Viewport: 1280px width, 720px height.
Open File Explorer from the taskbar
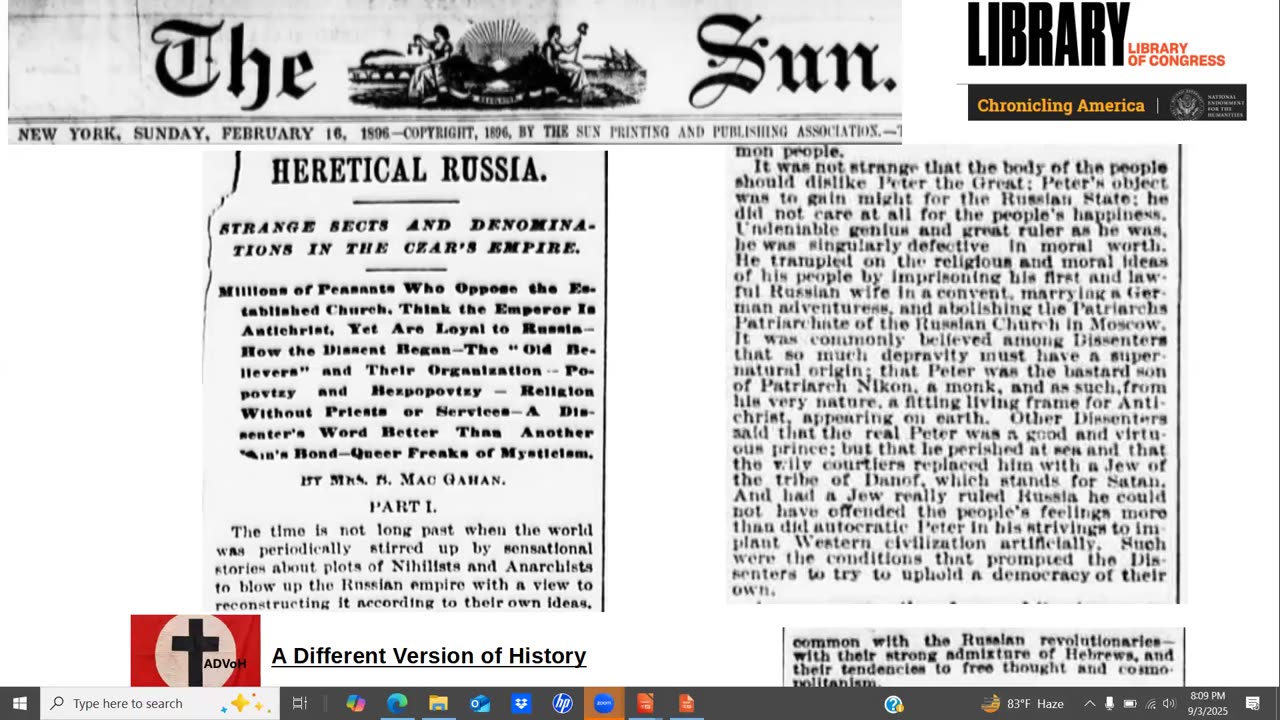tap(438, 703)
